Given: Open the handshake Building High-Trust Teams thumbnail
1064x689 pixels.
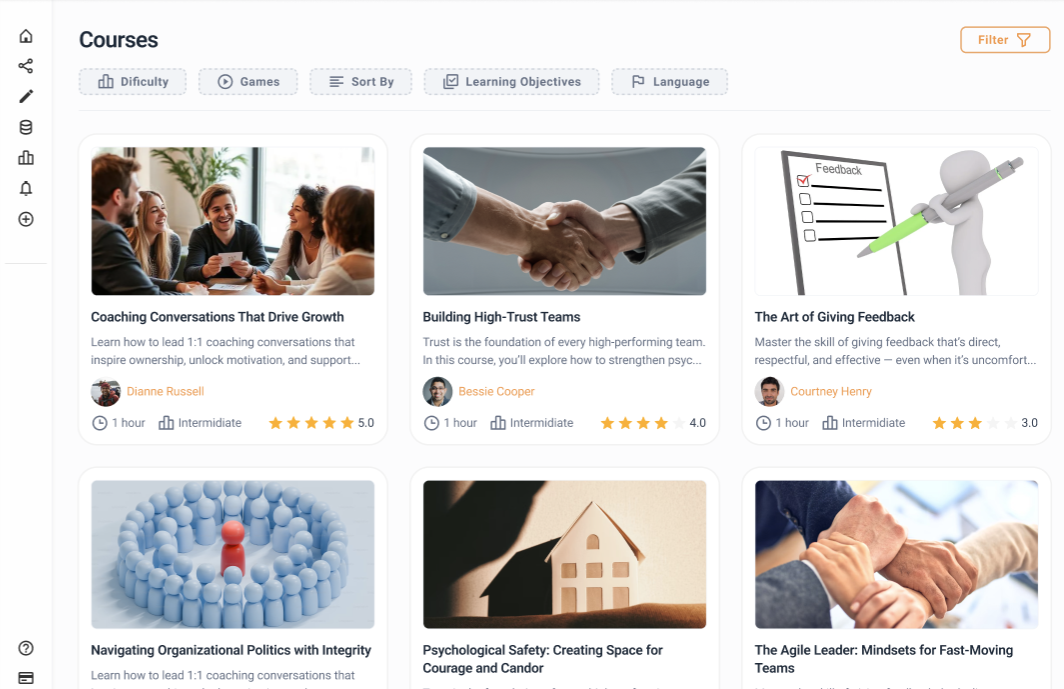Looking at the screenshot, I should click(565, 221).
